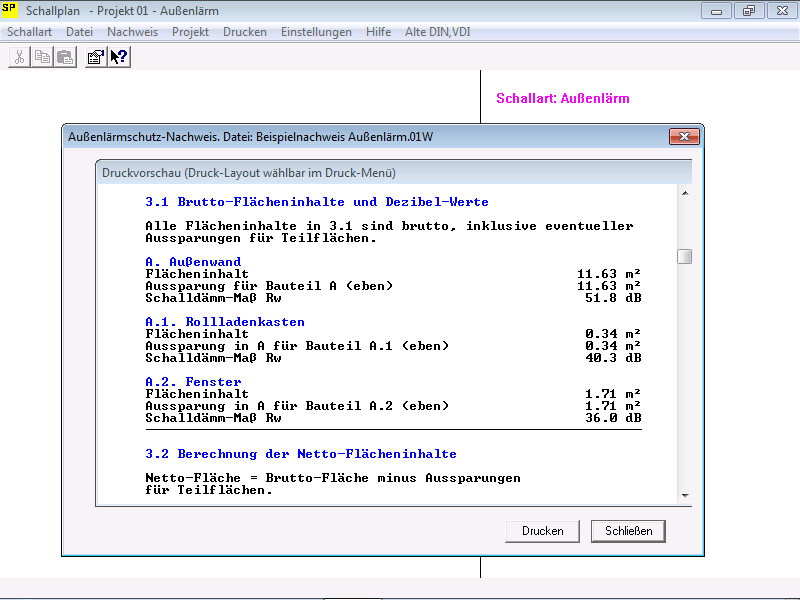Viewport: 800px width, 600px height.
Task: Click the Schließen button
Action: point(629,531)
